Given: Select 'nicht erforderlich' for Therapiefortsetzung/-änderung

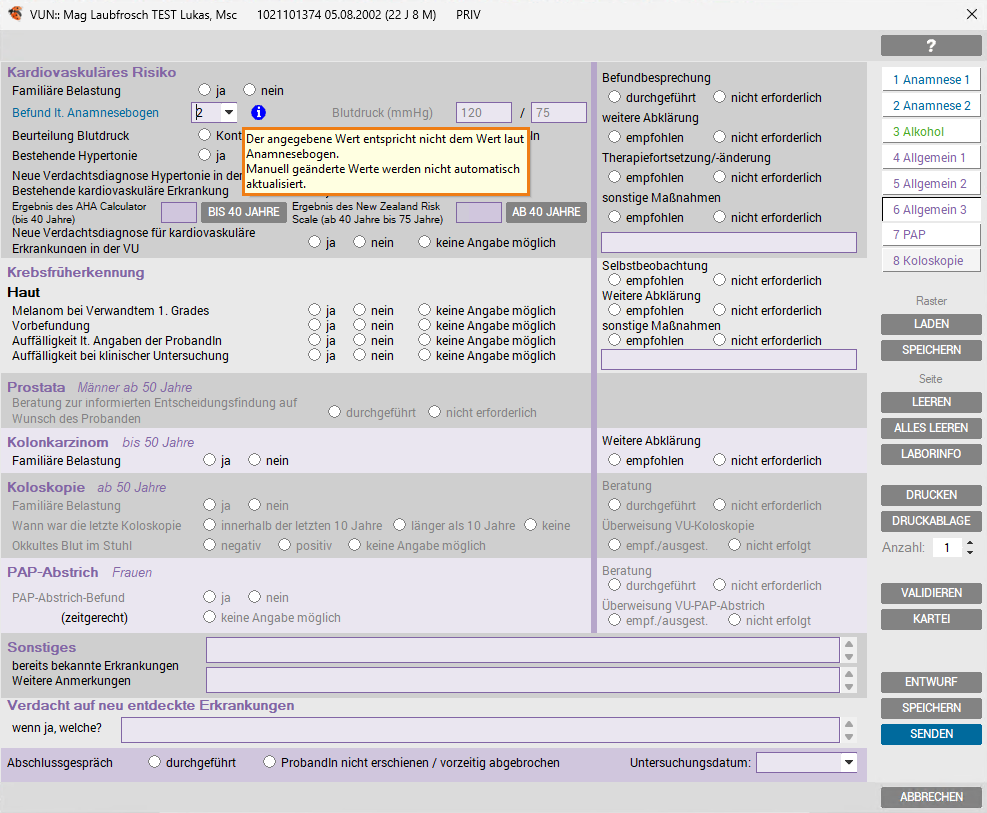Looking at the screenshot, I should (719, 177).
